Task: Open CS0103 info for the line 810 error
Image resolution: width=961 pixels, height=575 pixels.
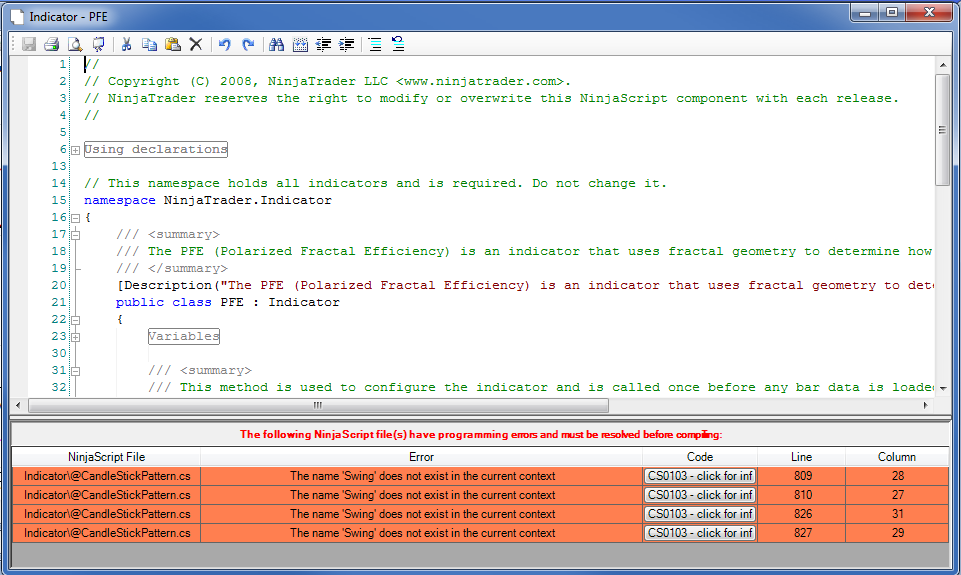Action: click(x=700, y=495)
